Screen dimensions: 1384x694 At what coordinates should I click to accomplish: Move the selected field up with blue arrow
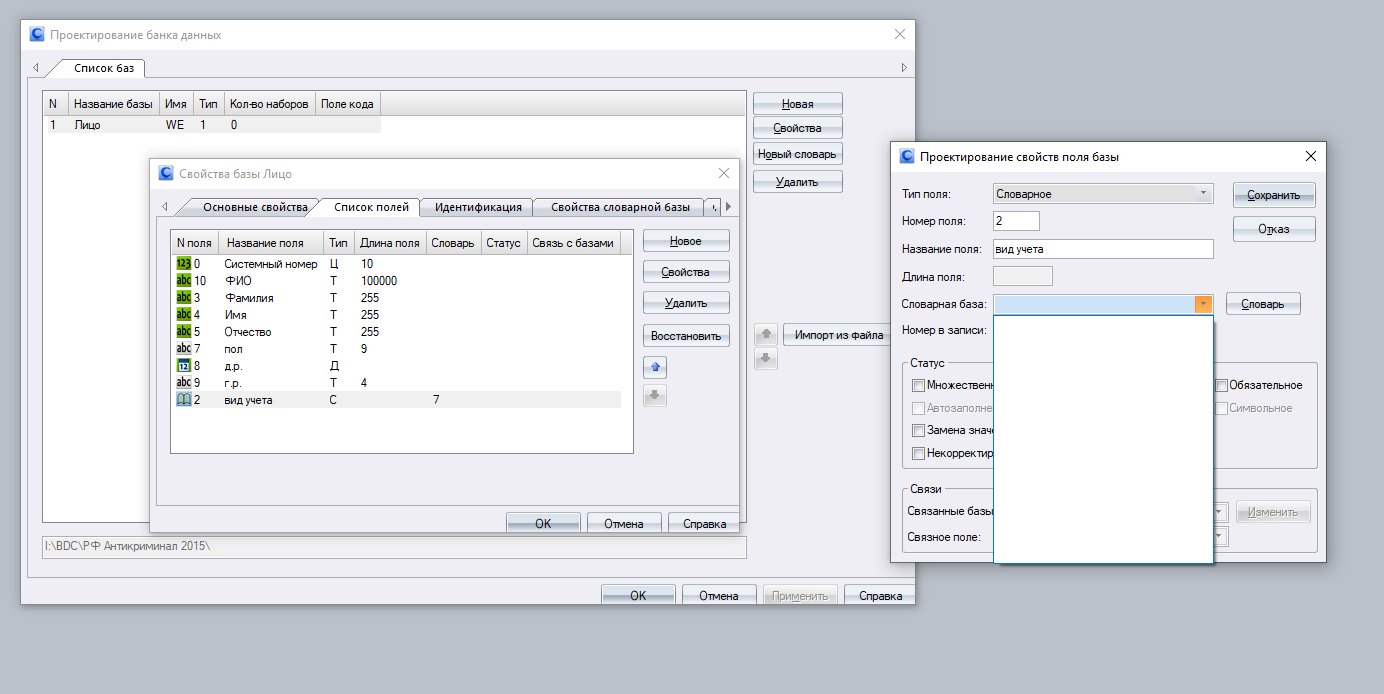click(x=655, y=368)
